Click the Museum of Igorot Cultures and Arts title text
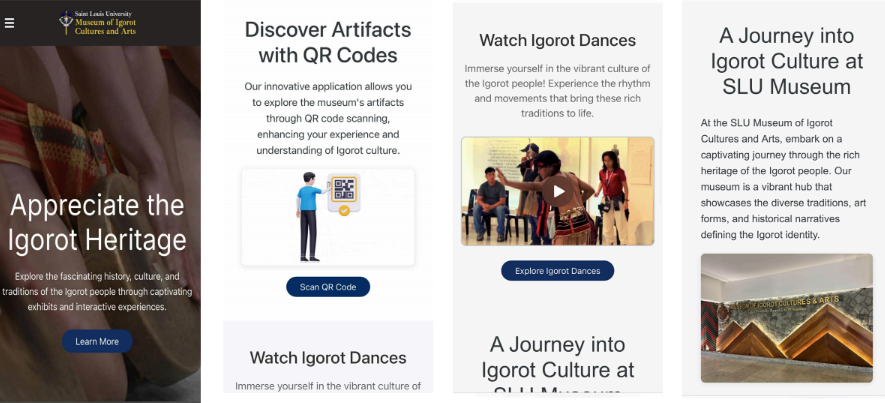This screenshot has width=885, height=403. pyautogui.click(x=106, y=27)
